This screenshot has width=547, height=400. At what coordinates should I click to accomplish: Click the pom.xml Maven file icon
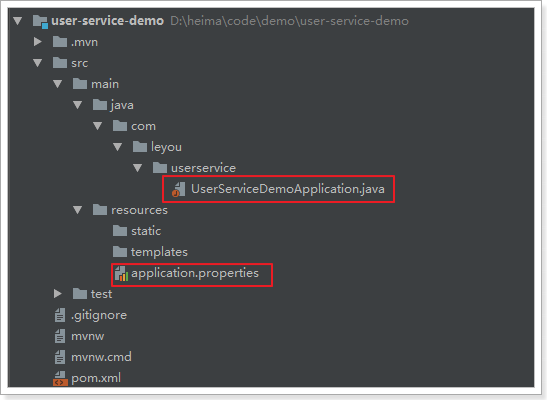coord(60,378)
